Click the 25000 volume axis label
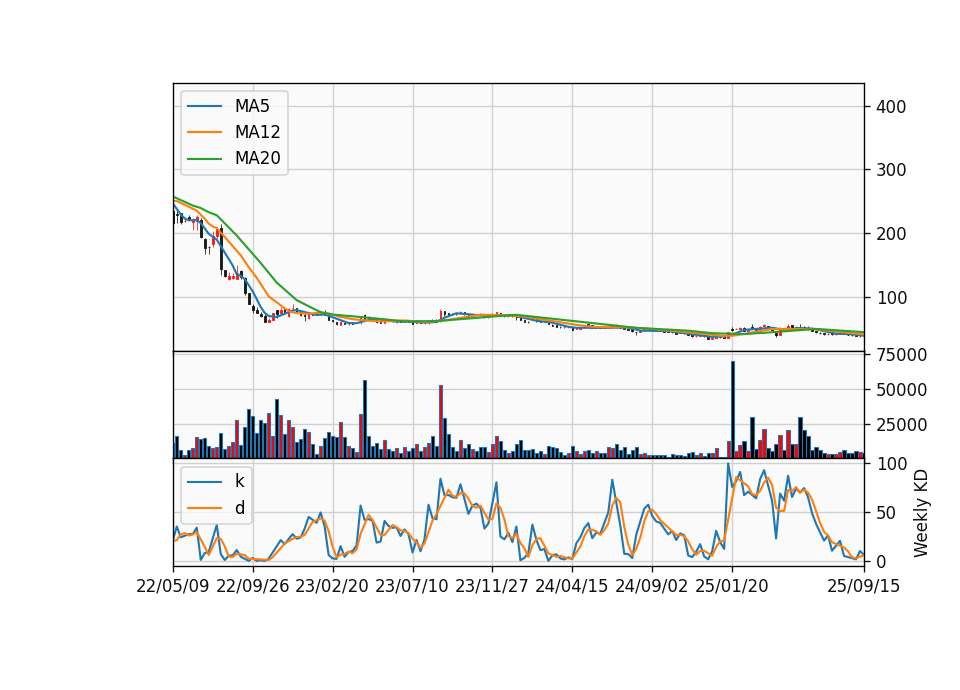 coord(901,424)
